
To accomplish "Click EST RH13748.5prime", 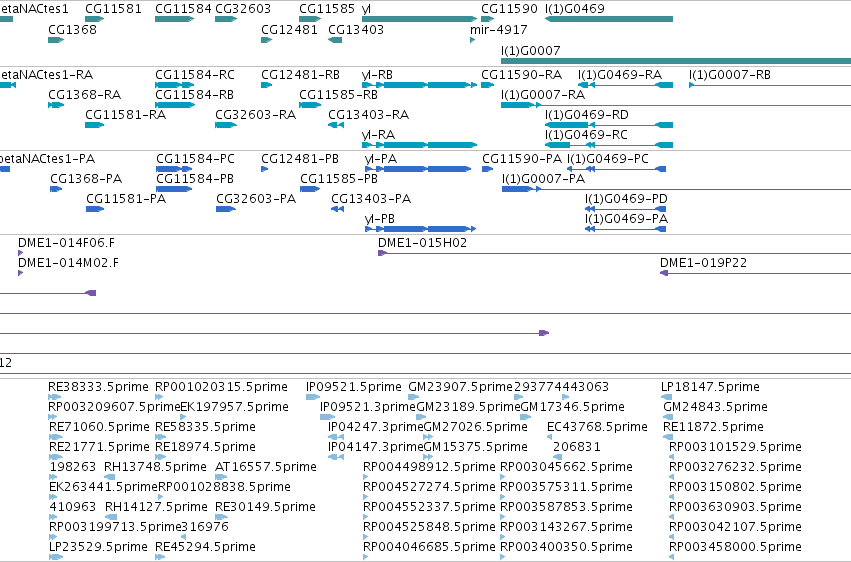I will click(155, 467).
